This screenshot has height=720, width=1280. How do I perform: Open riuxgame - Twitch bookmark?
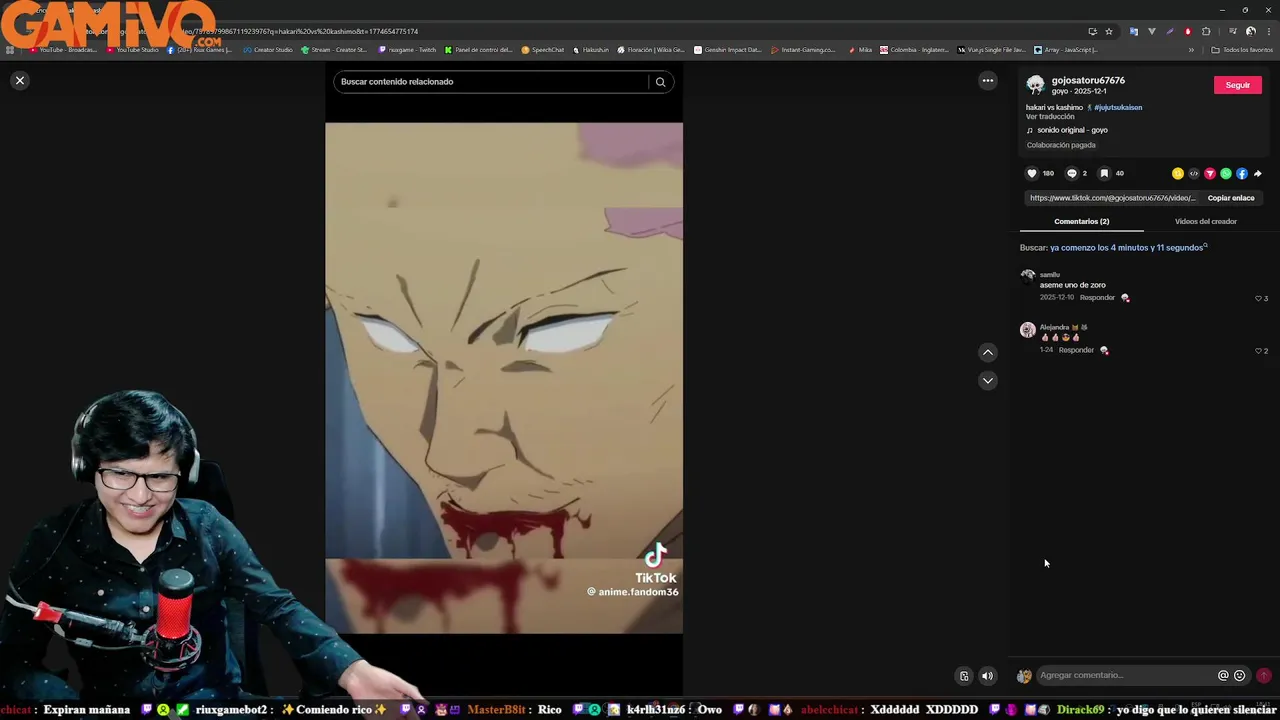pyautogui.click(x=407, y=49)
